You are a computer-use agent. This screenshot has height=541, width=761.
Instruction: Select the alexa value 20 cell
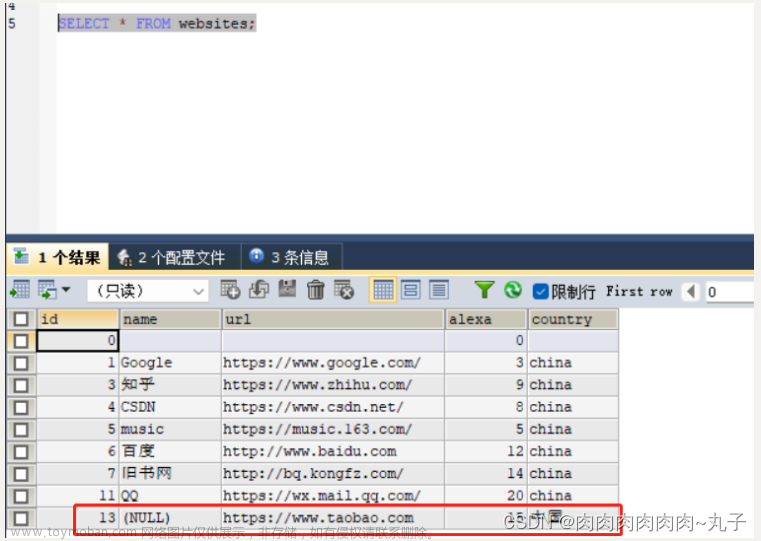[x=486, y=496]
